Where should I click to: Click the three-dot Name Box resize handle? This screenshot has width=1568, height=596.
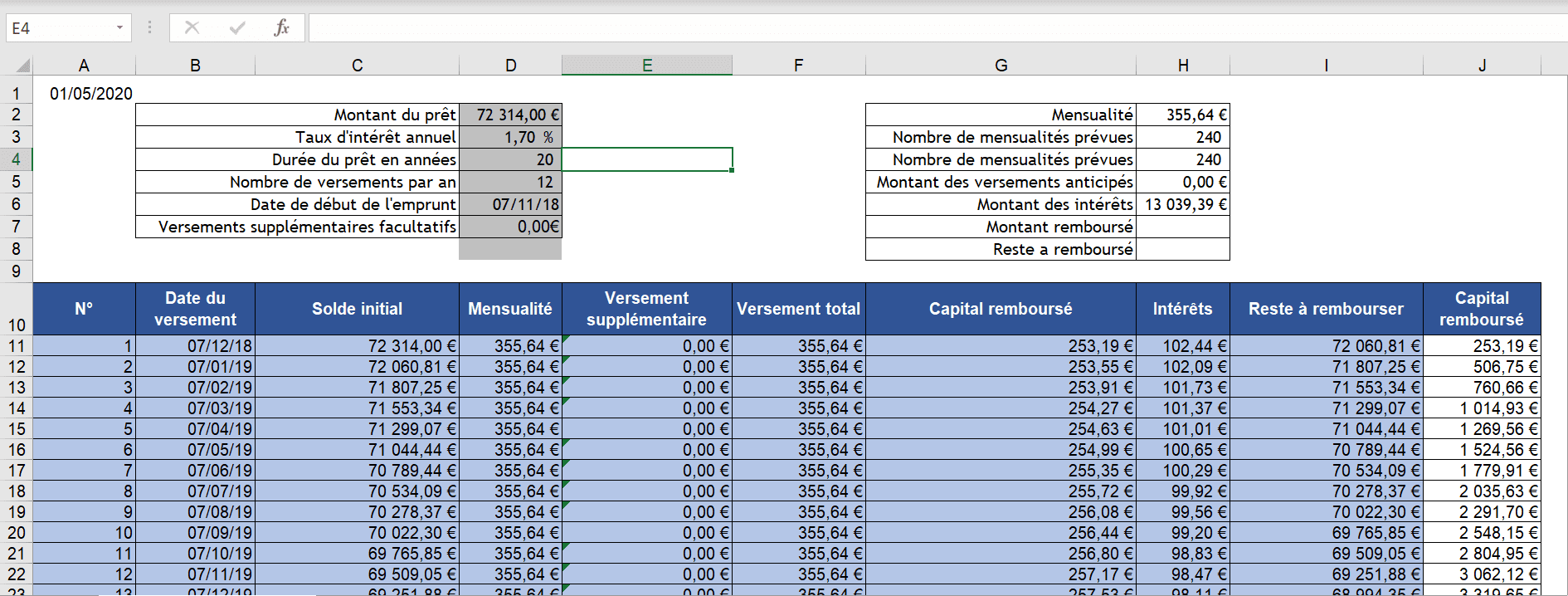tap(149, 28)
